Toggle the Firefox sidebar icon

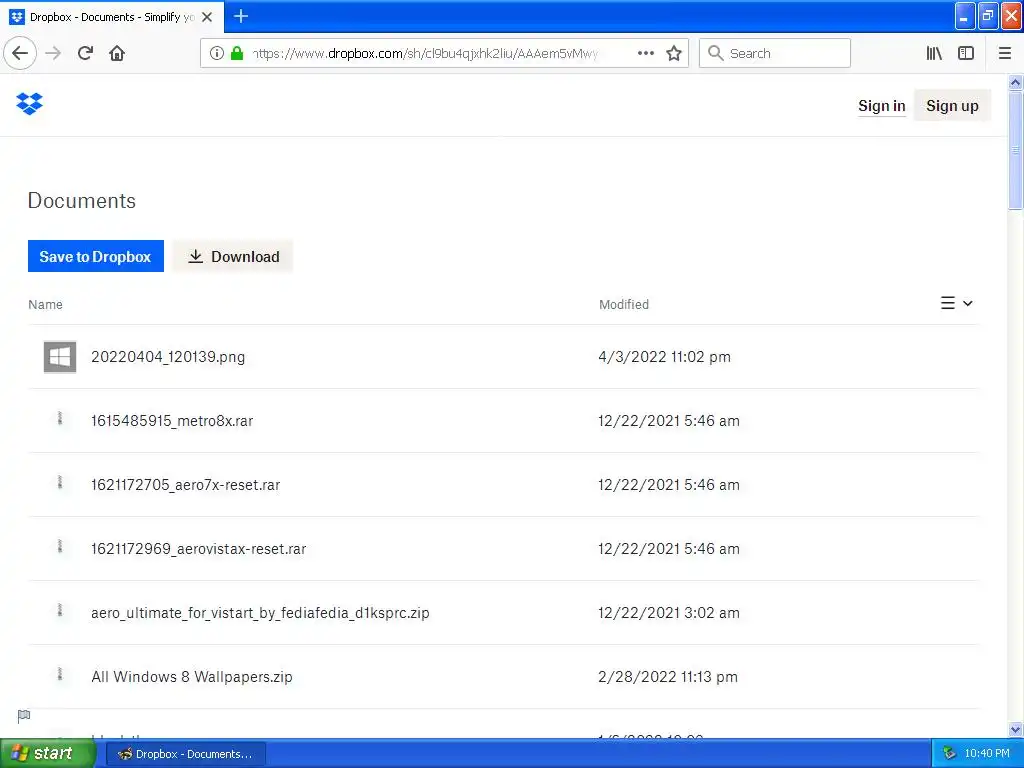click(966, 53)
